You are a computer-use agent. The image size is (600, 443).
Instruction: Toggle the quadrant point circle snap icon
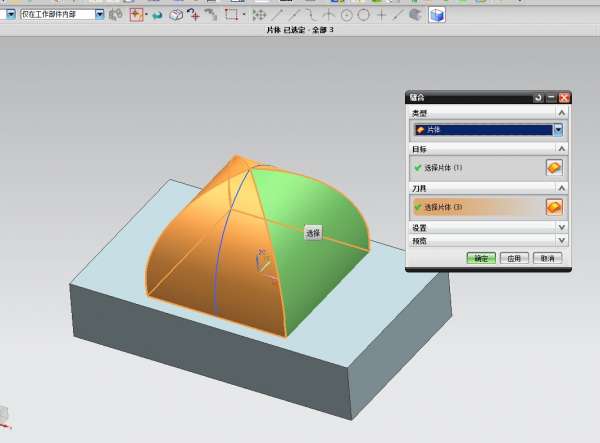pos(364,15)
